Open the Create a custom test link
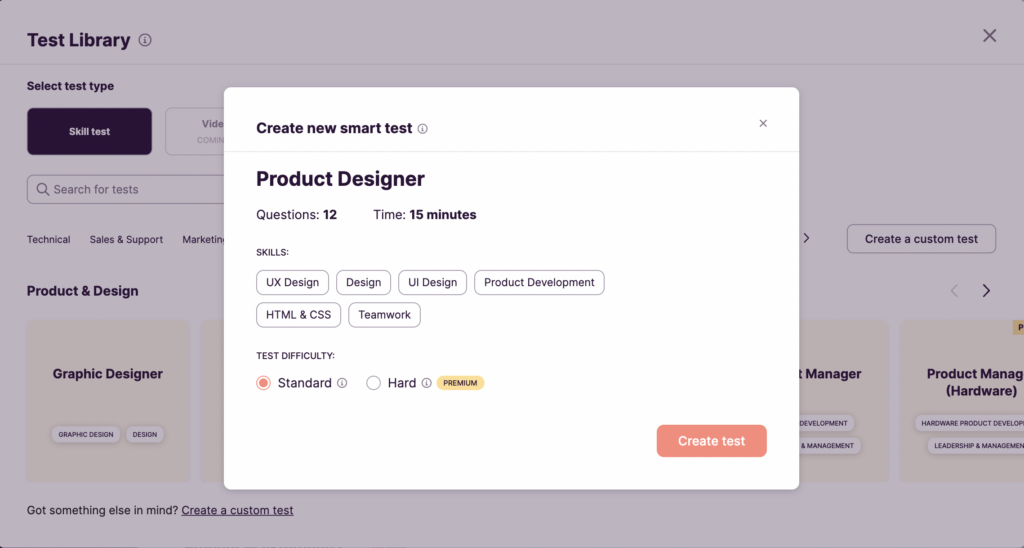 (x=237, y=510)
